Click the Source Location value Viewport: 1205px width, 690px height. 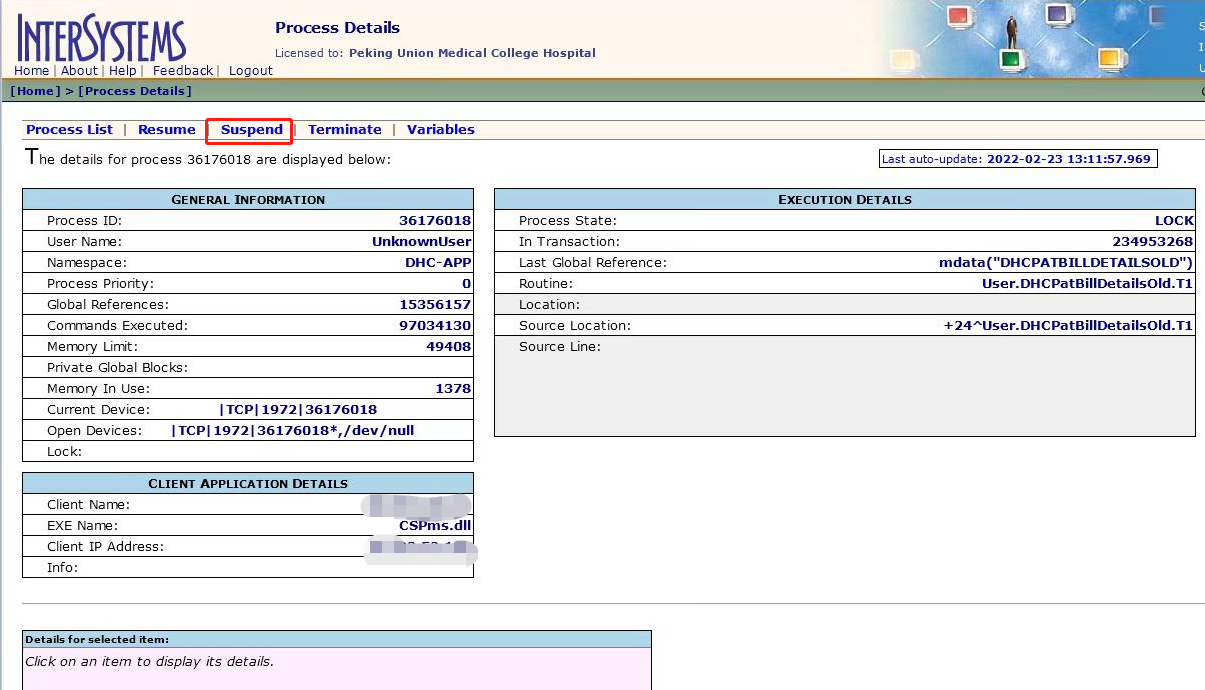(1067, 326)
